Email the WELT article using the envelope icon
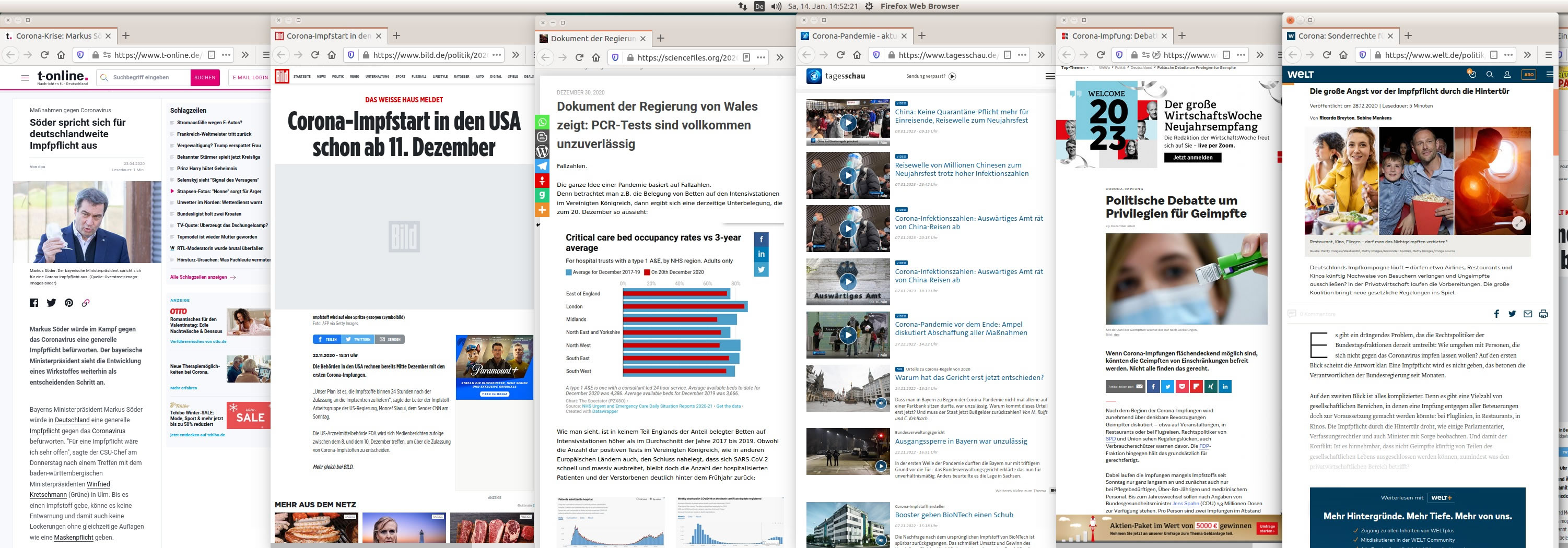 click(x=1527, y=314)
